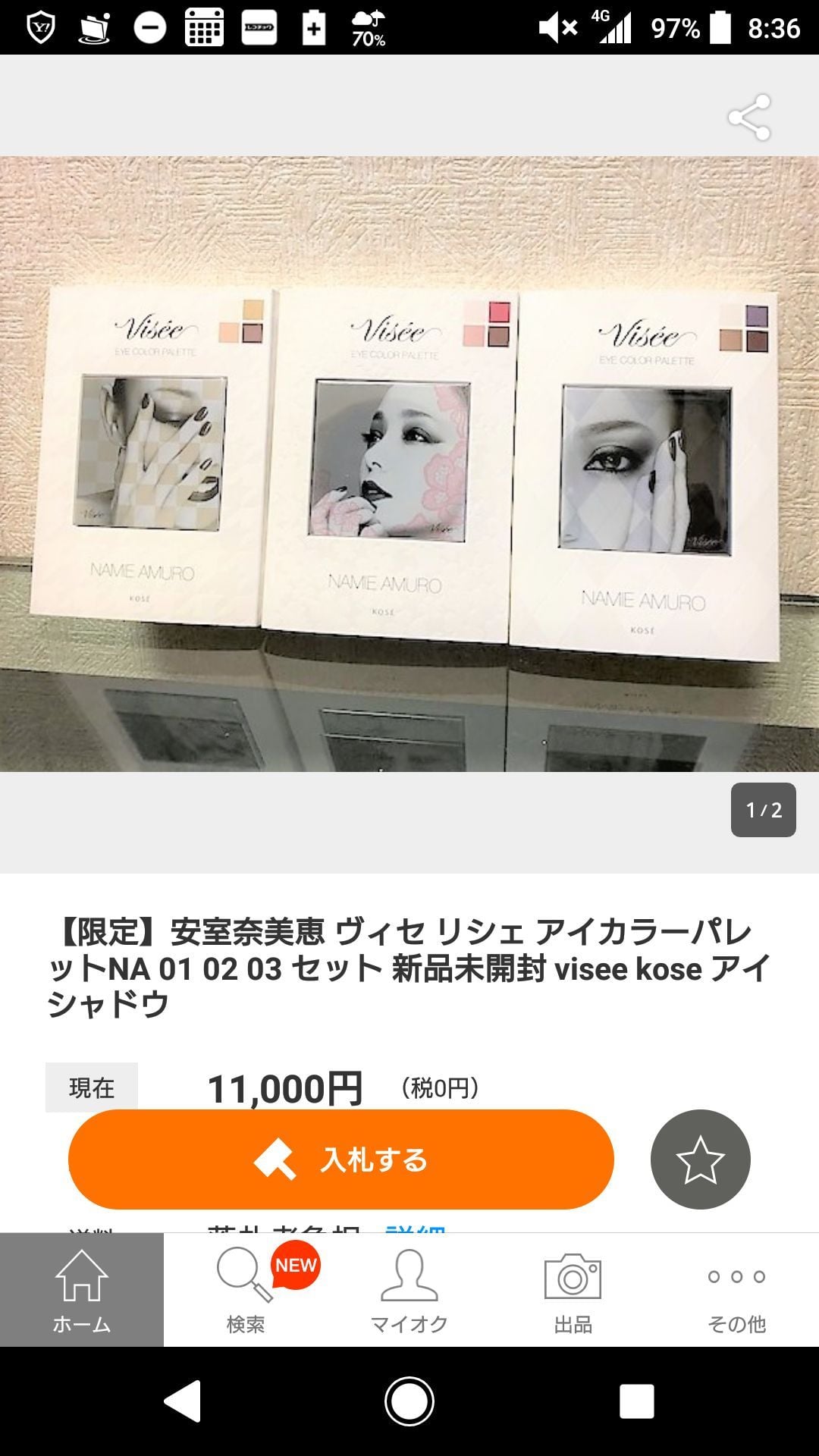The image size is (819, 1456).
Task: Tap the 1/2 image counter badge
Action: coord(763,810)
